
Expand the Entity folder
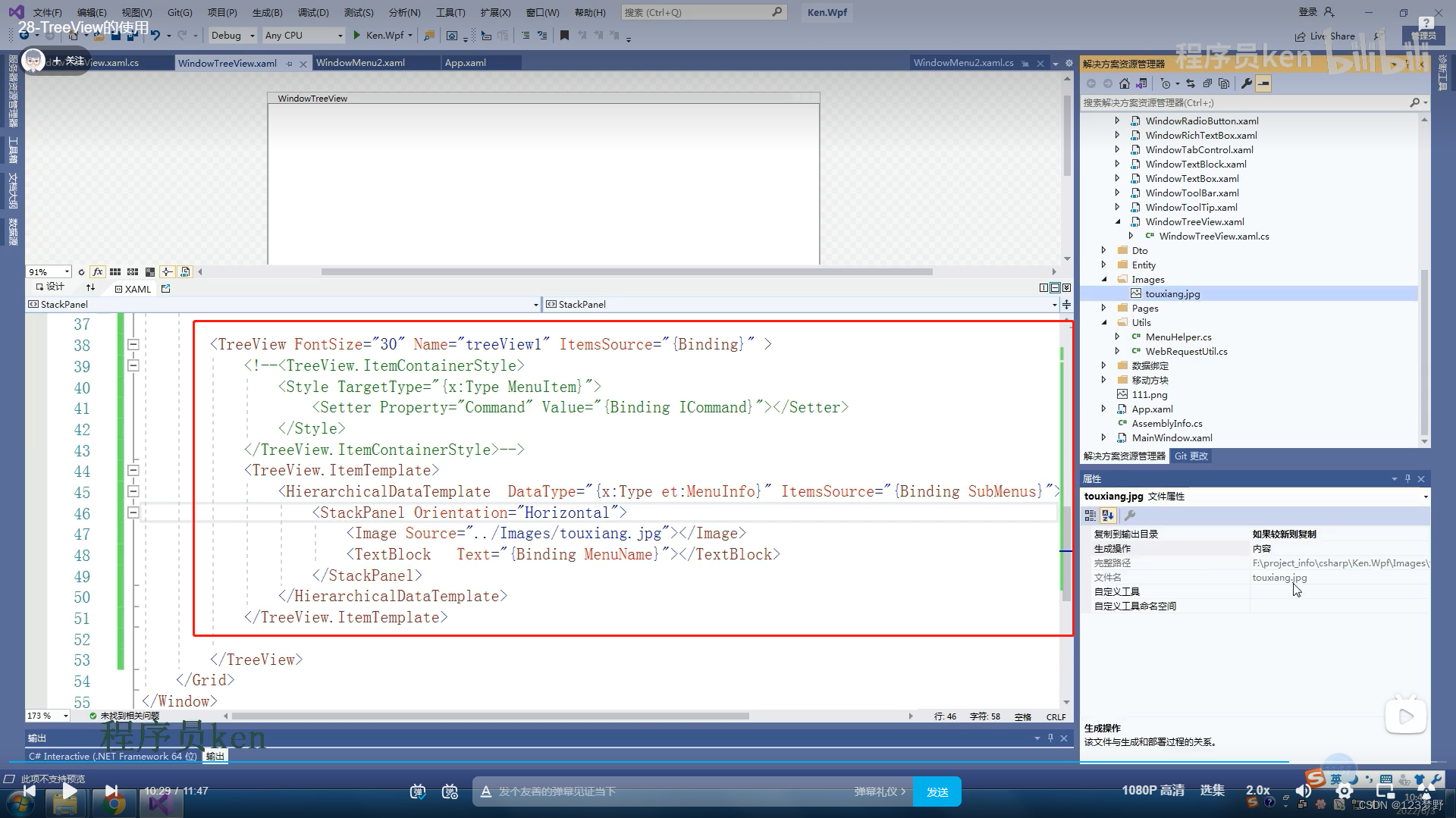tap(1103, 265)
